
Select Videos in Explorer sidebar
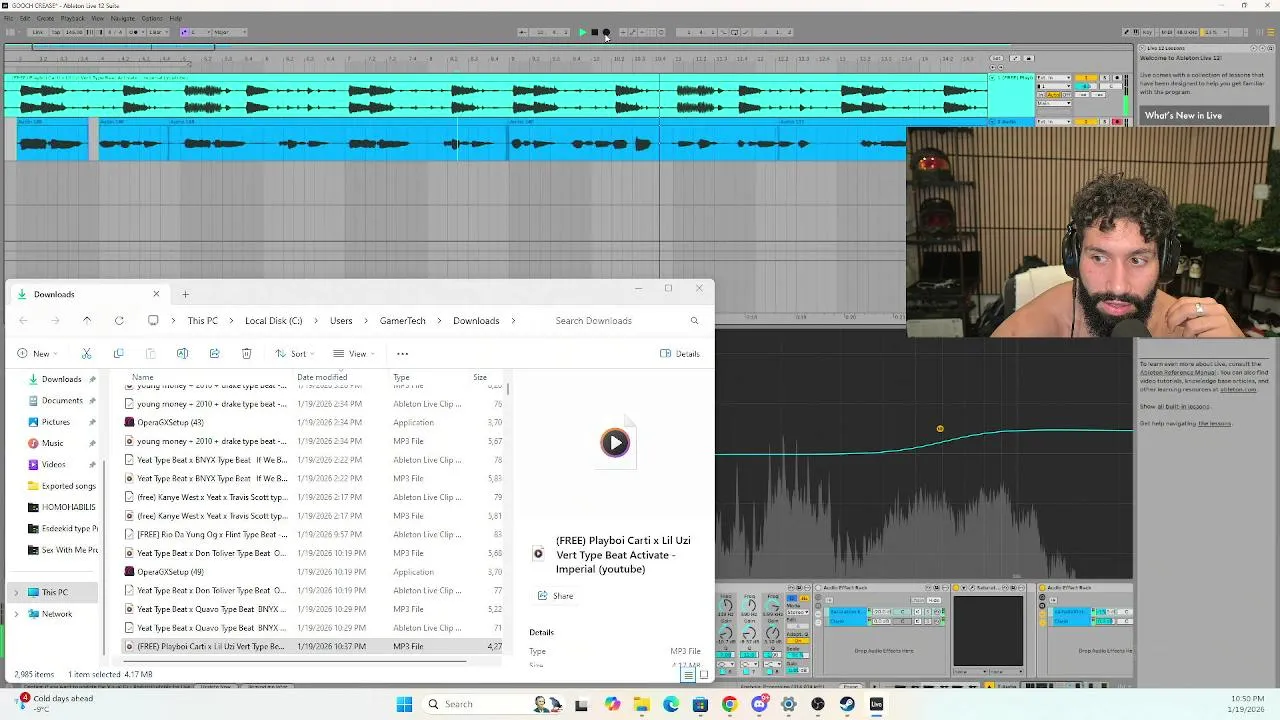click(x=53, y=465)
